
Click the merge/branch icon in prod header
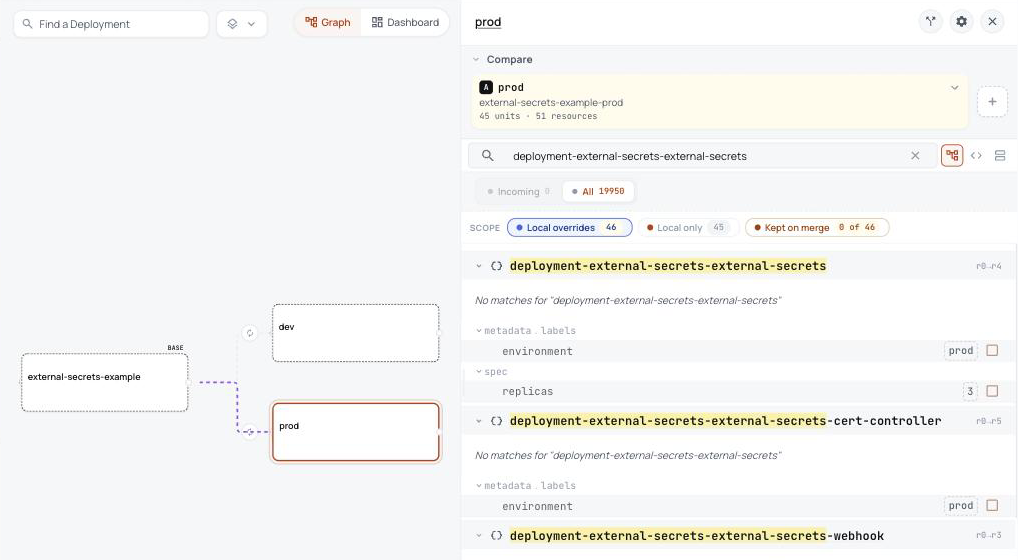tap(930, 21)
